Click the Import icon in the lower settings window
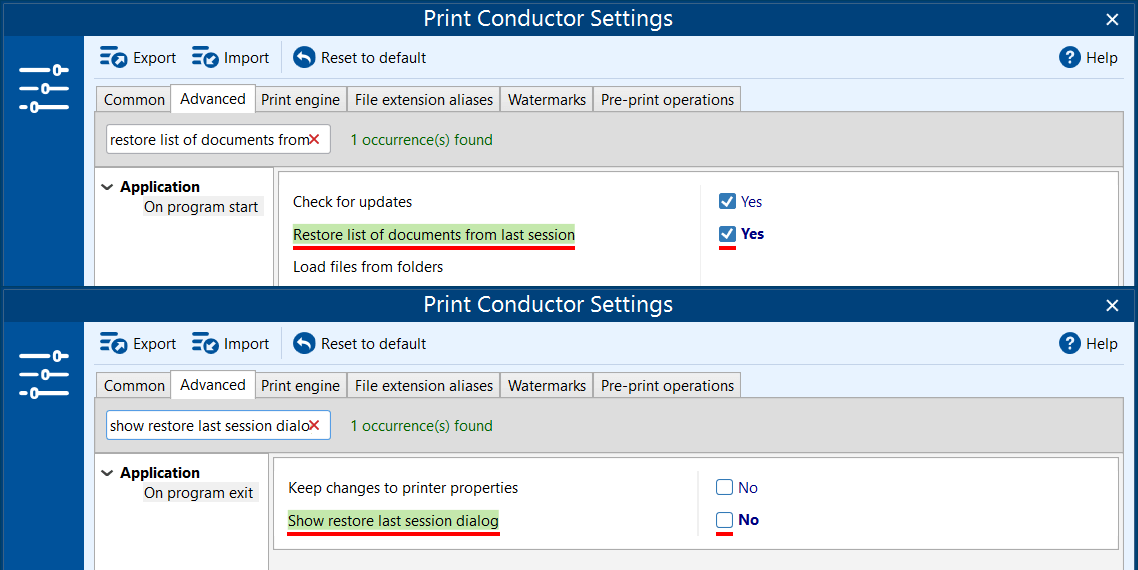This screenshot has width=1138, height=570. point(205,344)
